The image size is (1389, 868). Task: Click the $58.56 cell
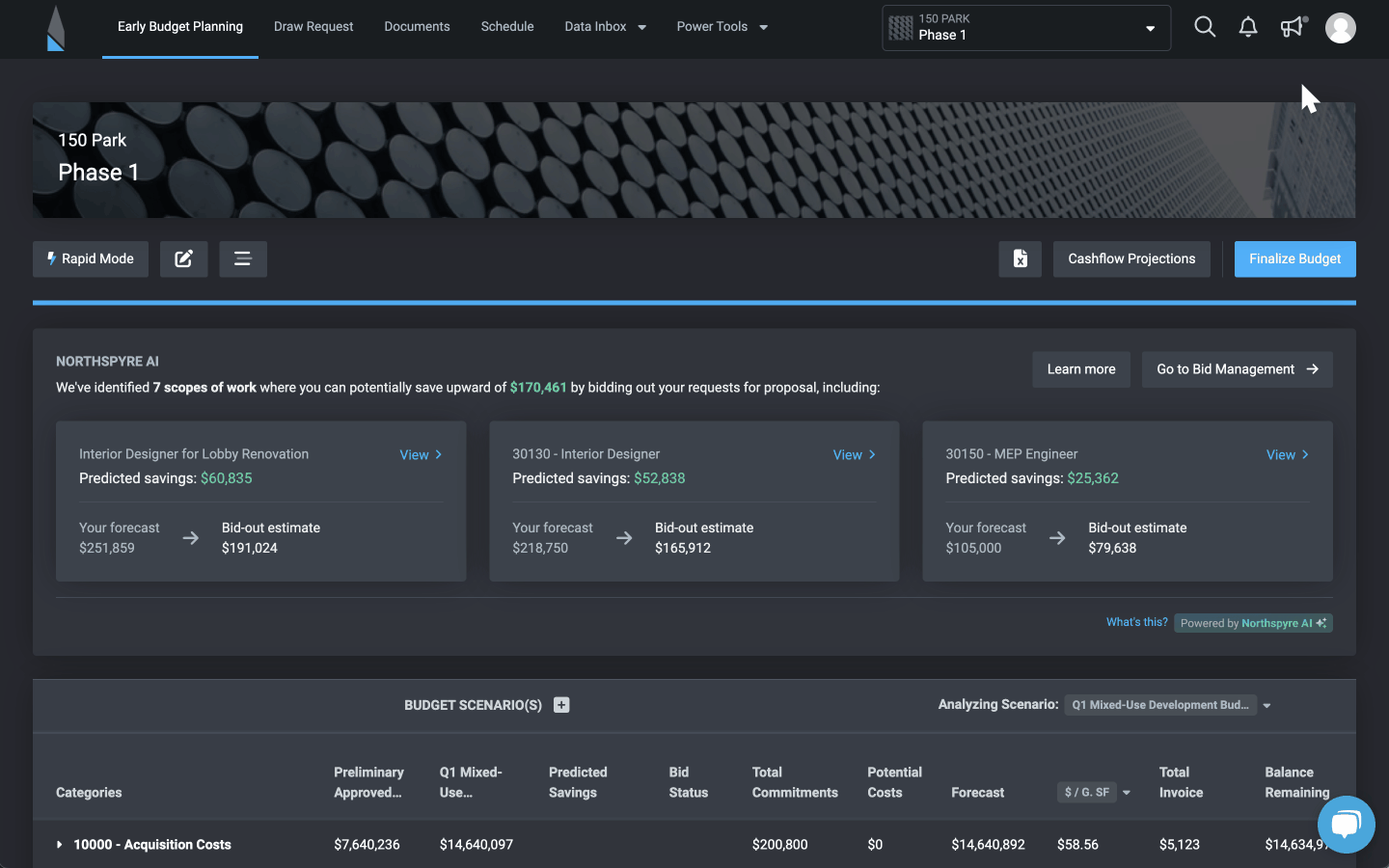[1077, 845]
